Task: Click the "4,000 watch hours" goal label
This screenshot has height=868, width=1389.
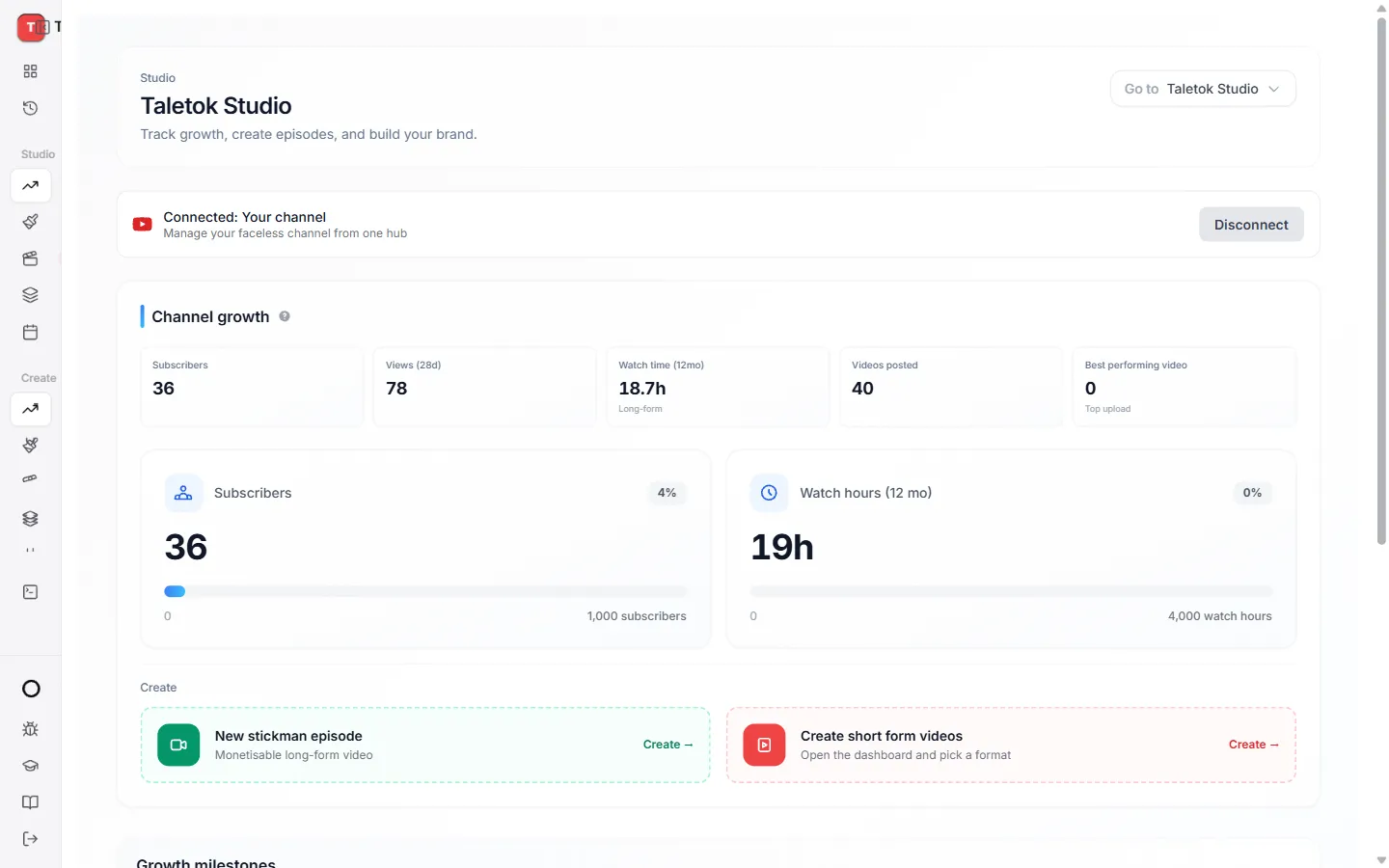Action: 1219,616
